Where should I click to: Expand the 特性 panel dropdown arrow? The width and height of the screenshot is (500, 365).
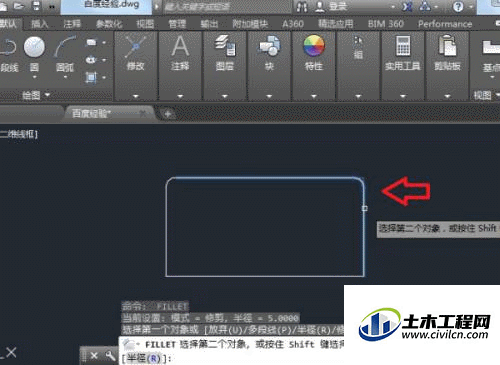[x=314, y=96]
